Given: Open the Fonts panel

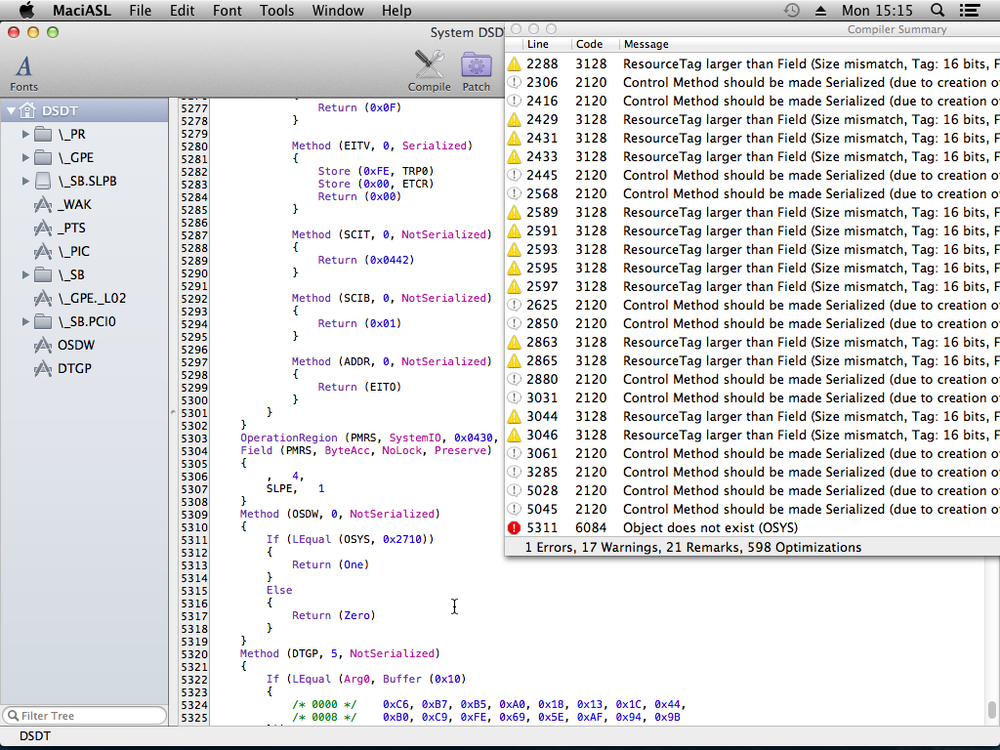Looking at the screenshot, I should point(23,68).
